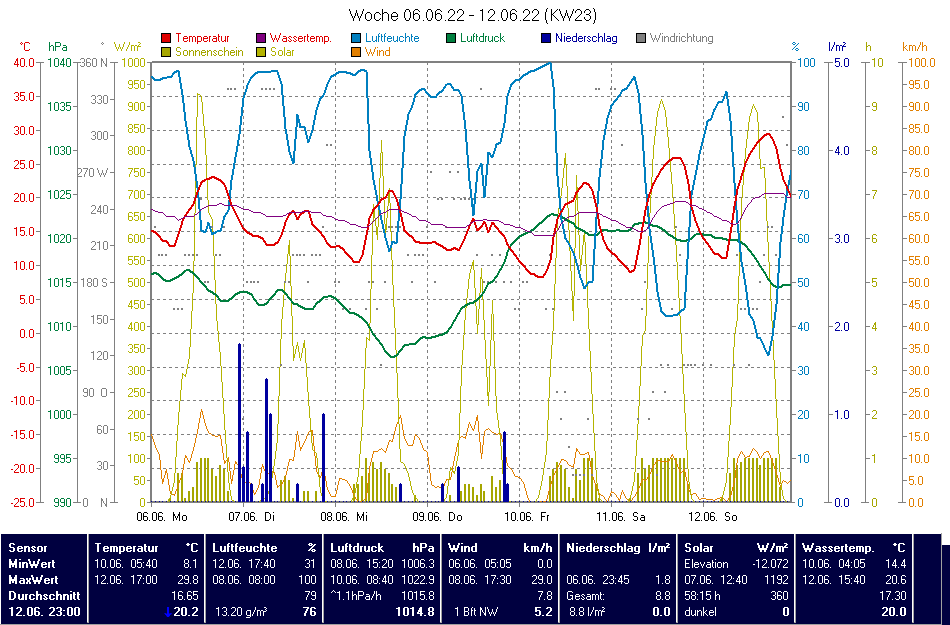The width and height of the screenshot is (950, 625).
Task: Click the '11.06. Sa' date label
Action: point(621,517)
